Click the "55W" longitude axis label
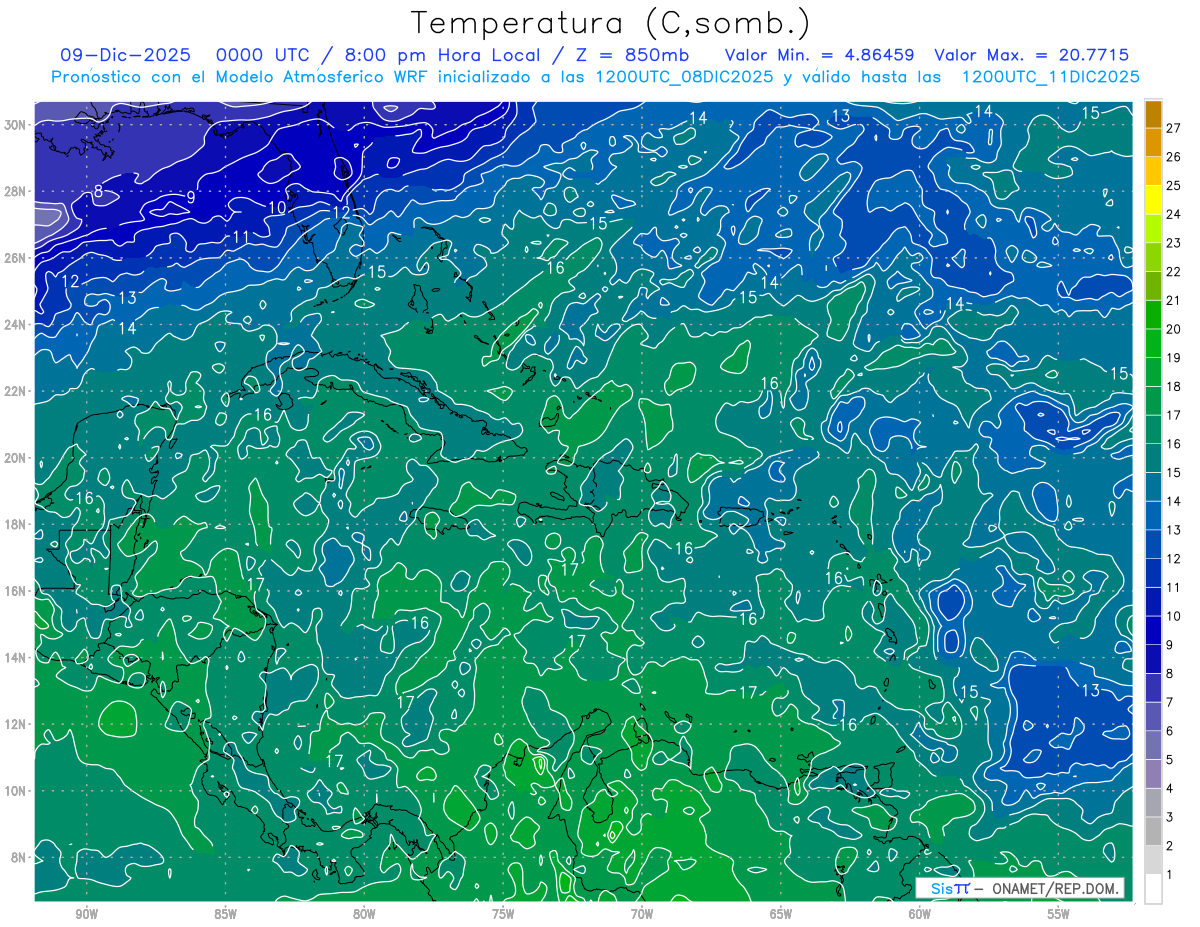The width and height of the screenshot is (1200, 927). pyautogui.click(x=1059, y=914)
